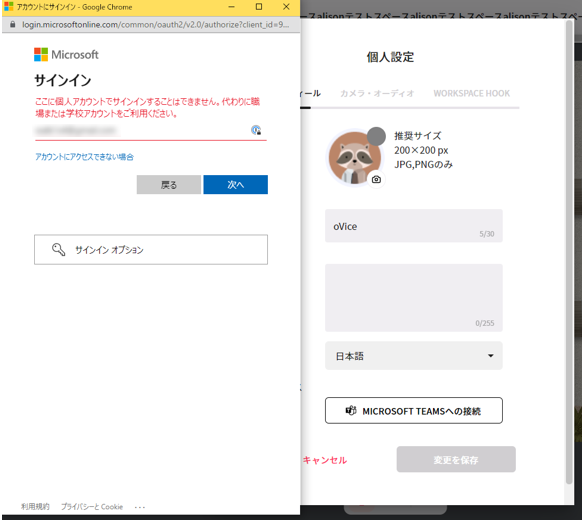Open the アカウントにアクセスできない場合 link
The image size is (582, 521).
[x=84, y=157]
